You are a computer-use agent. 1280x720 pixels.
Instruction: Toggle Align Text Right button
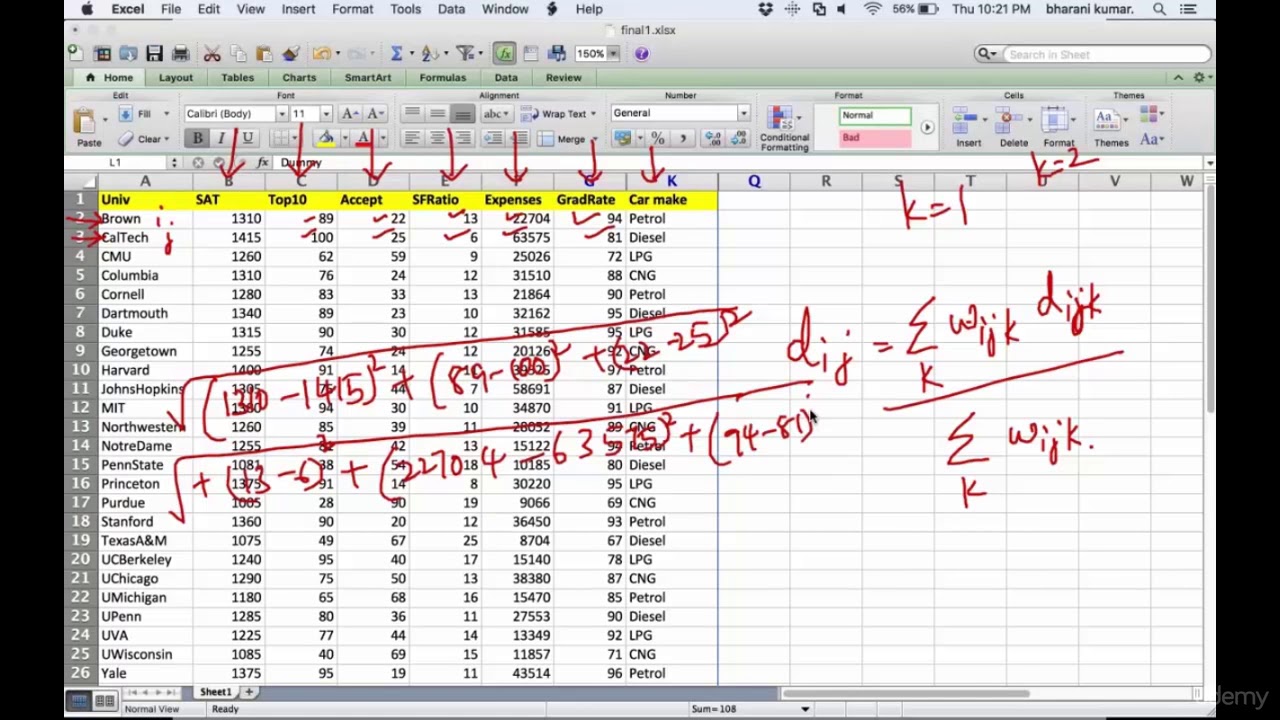coord(461,139)
